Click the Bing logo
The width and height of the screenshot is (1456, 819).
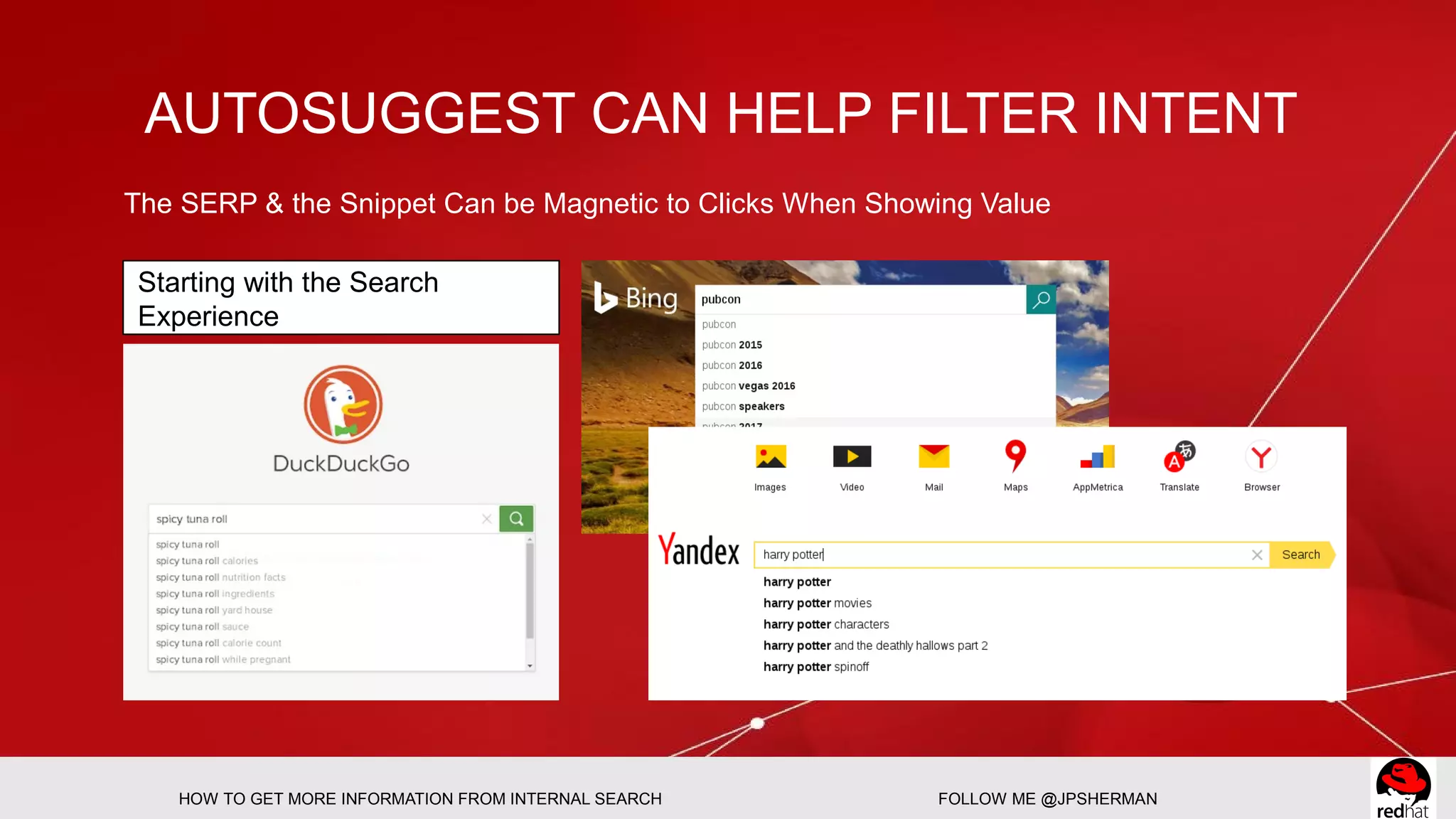636,298
